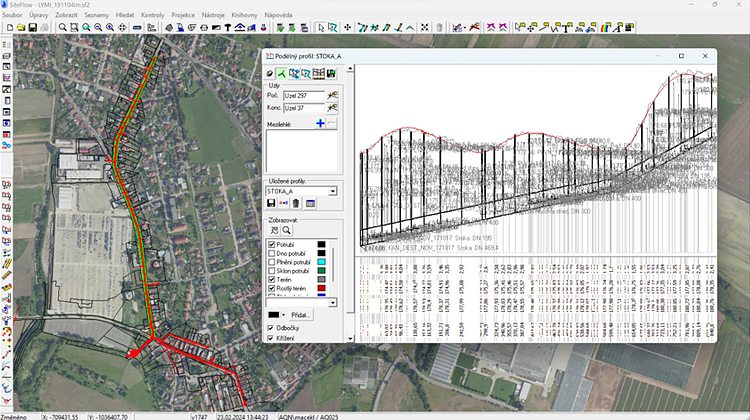This screenshot has height=420, width=750.
Task: Open the dropdown below the display list
Action: tap(332, 302)
